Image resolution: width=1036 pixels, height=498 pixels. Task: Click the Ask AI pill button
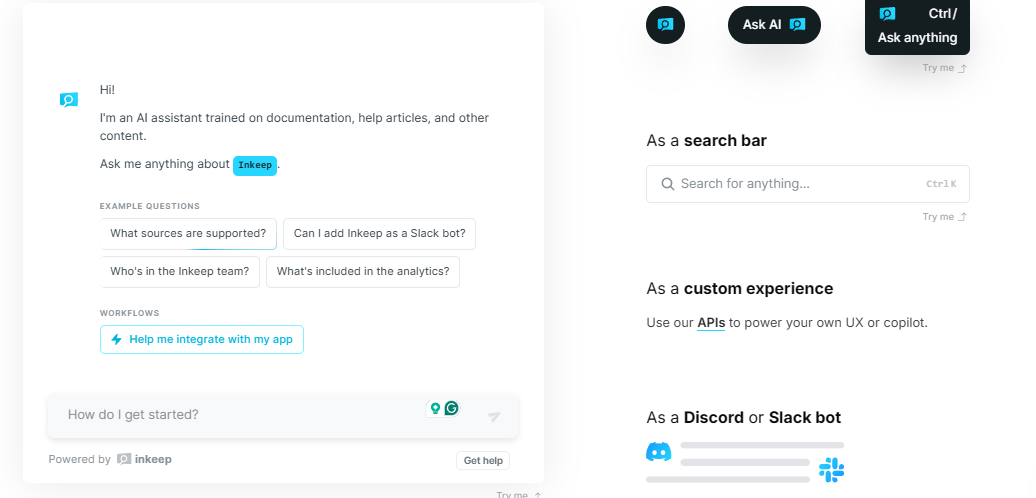coord(774,25)
